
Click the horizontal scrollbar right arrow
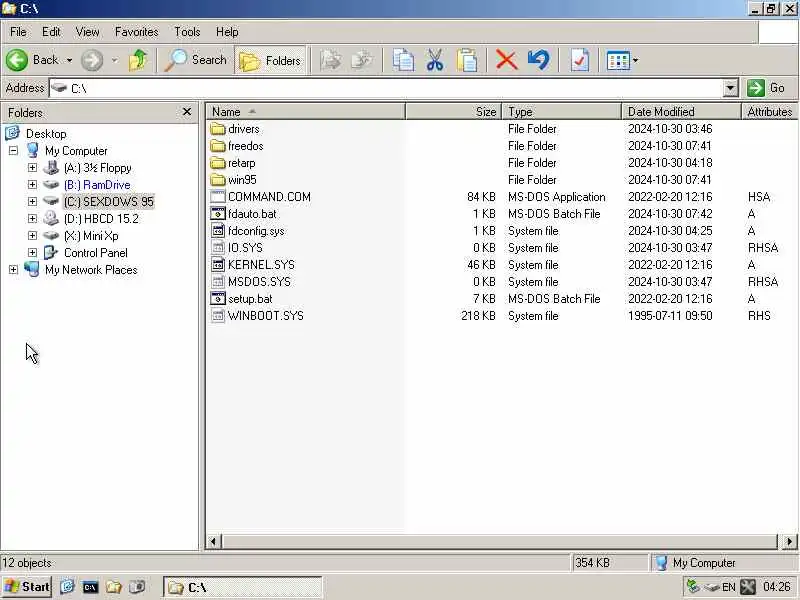(x=789, y=541)
